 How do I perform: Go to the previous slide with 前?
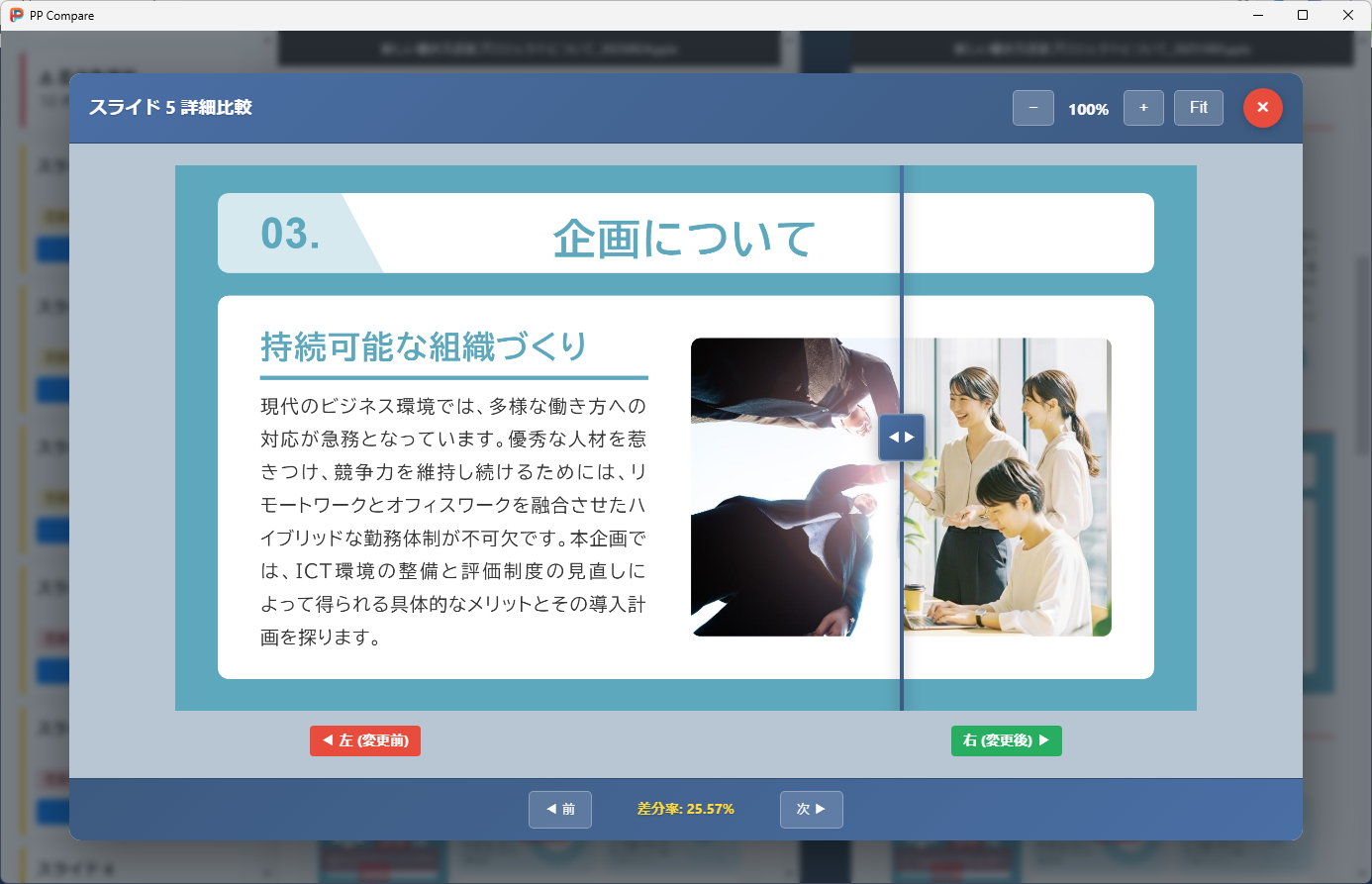click(x=559, y=809)
